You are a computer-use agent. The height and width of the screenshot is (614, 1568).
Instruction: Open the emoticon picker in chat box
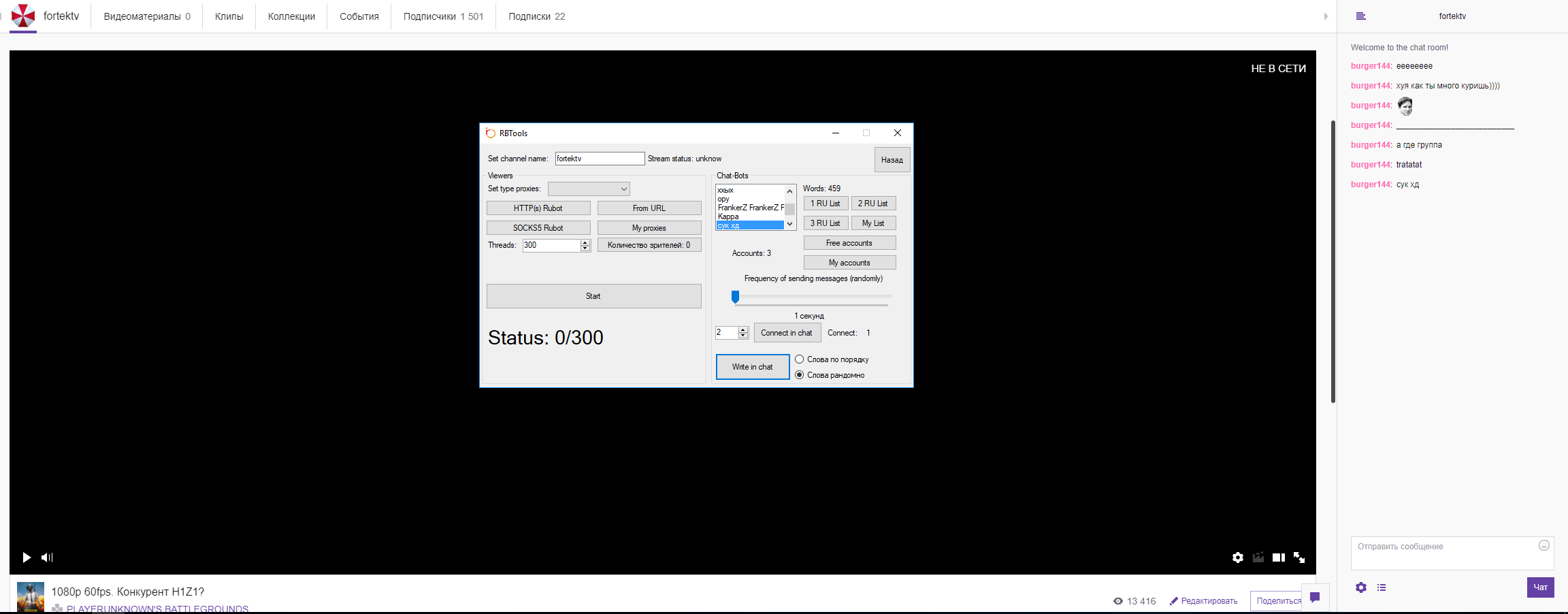1543,545
